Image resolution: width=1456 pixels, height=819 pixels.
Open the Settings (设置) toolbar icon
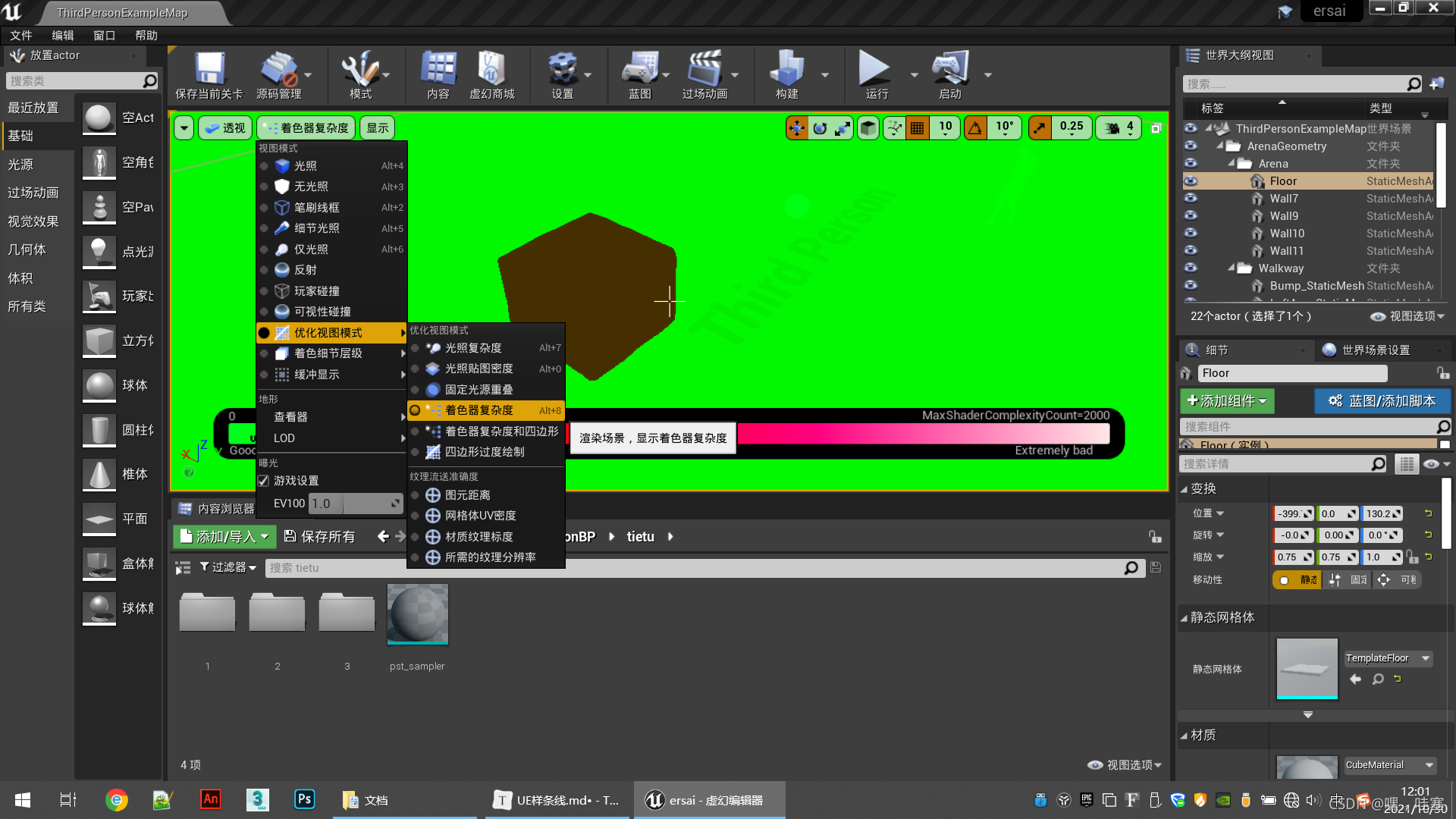pyautogui.click(x=563, y=74)
